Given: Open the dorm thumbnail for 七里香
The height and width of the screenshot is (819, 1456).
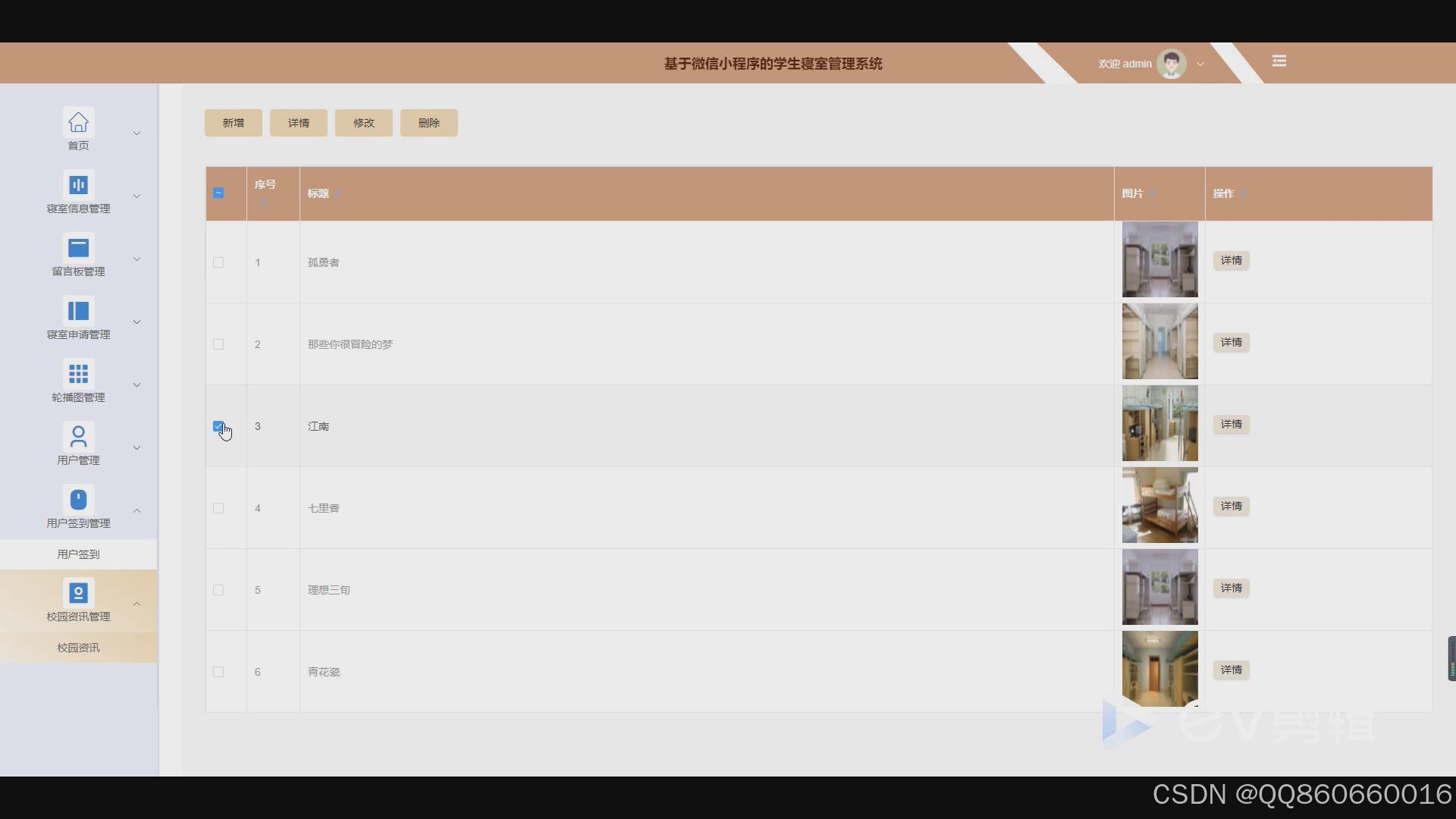Looking at the screenshot, I should (1159, 505).
